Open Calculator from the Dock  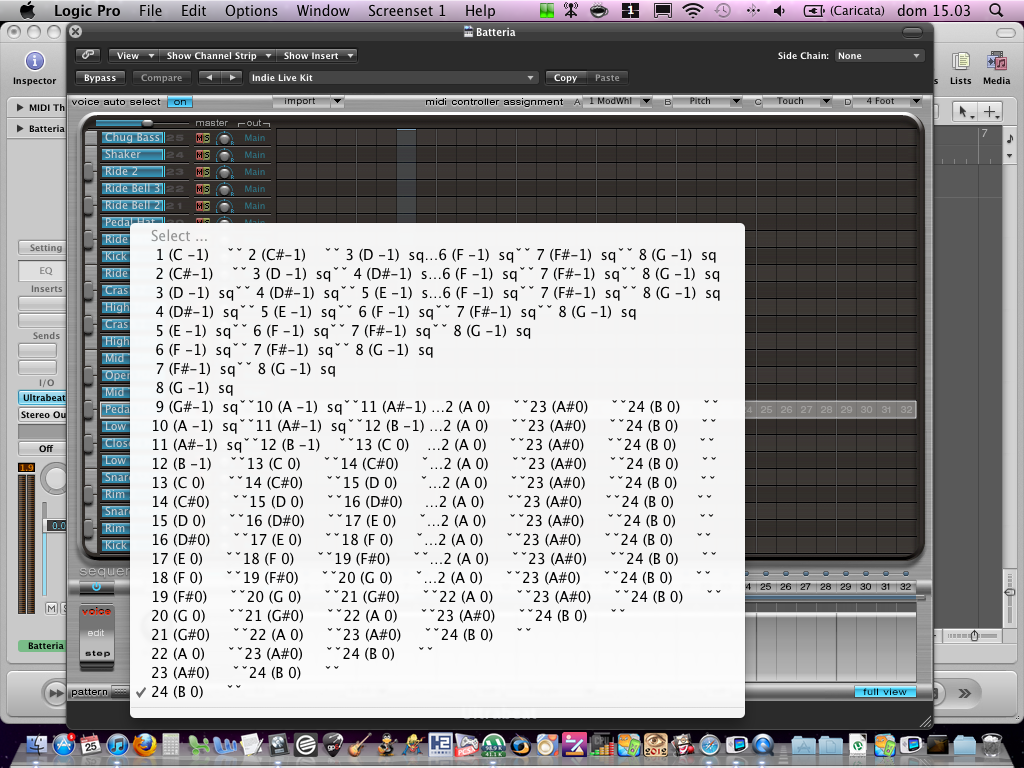171,744
